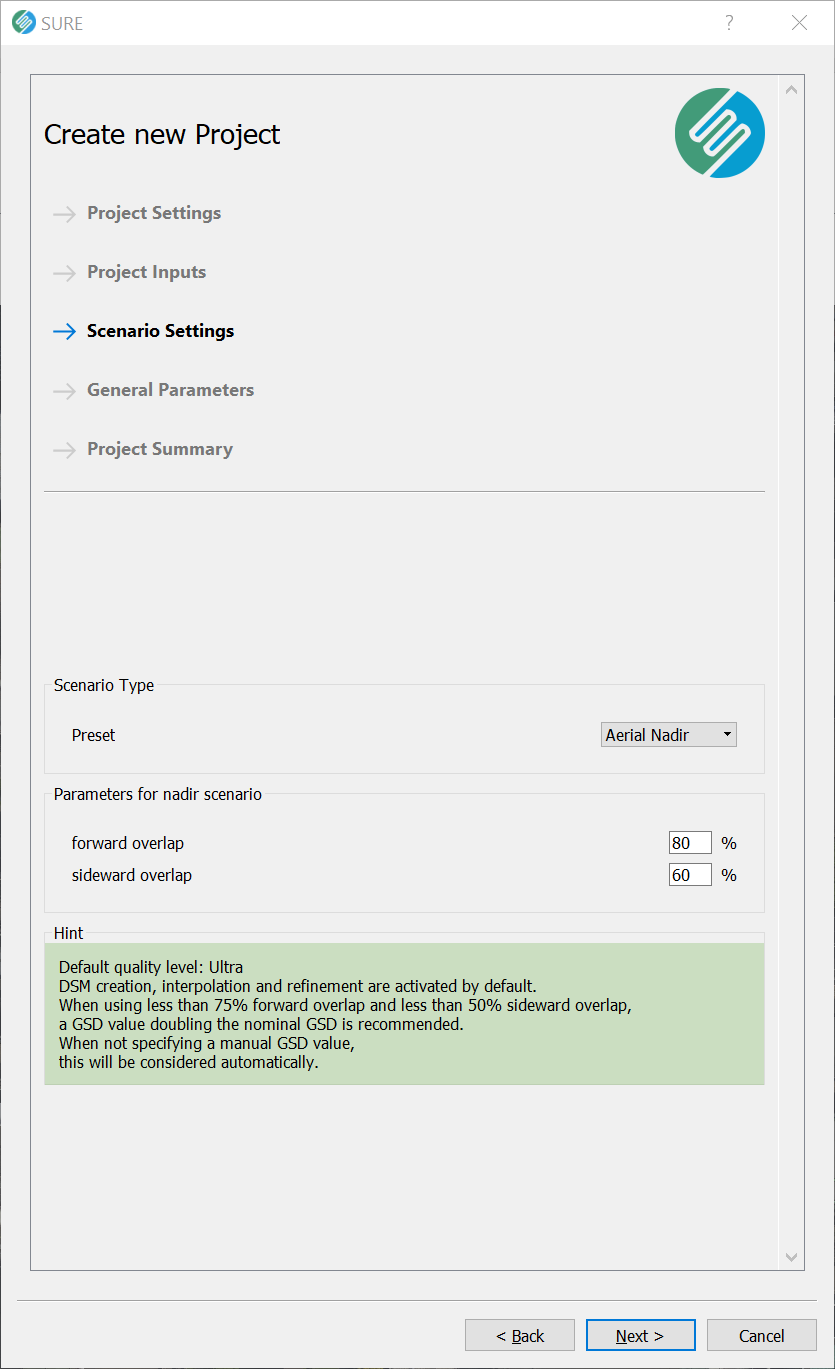This screenshot has height=1369, width=835.
Task: Select the Project Inputs step
Action: point(146,272)
